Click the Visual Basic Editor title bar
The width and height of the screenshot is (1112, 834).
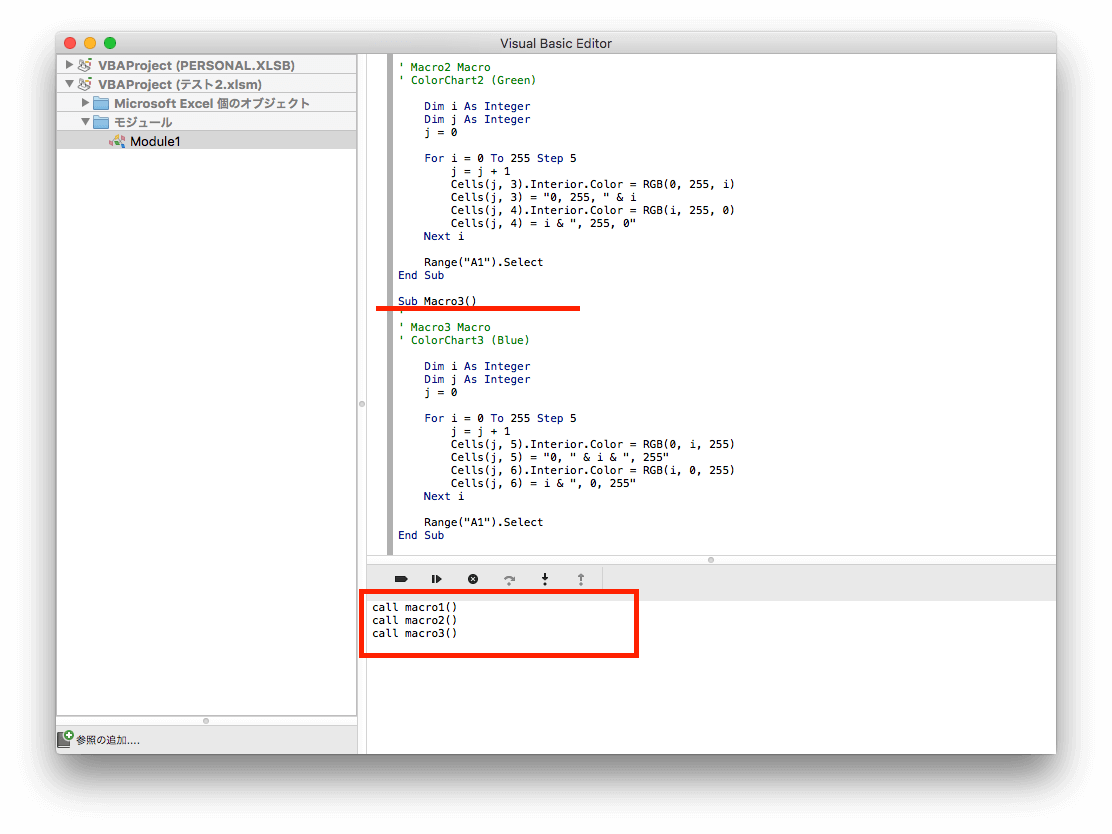click(x=556, y=43)
